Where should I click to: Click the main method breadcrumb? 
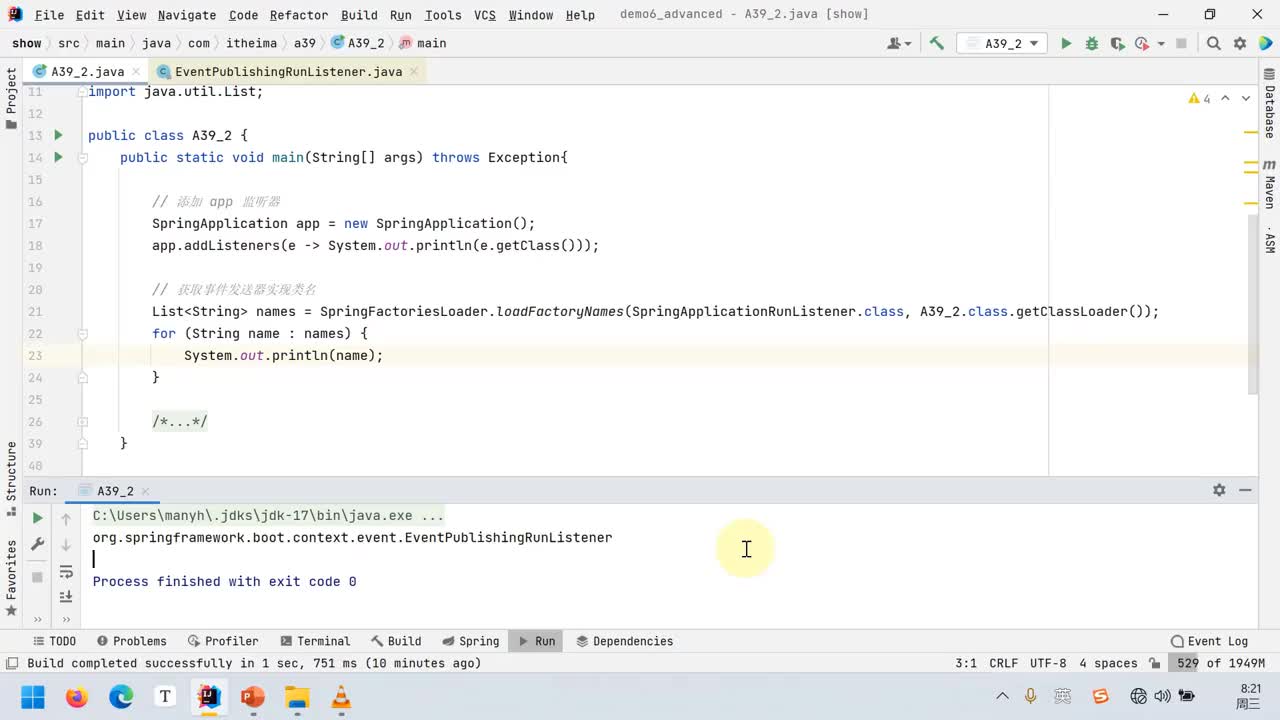click(x=423, y=43)
